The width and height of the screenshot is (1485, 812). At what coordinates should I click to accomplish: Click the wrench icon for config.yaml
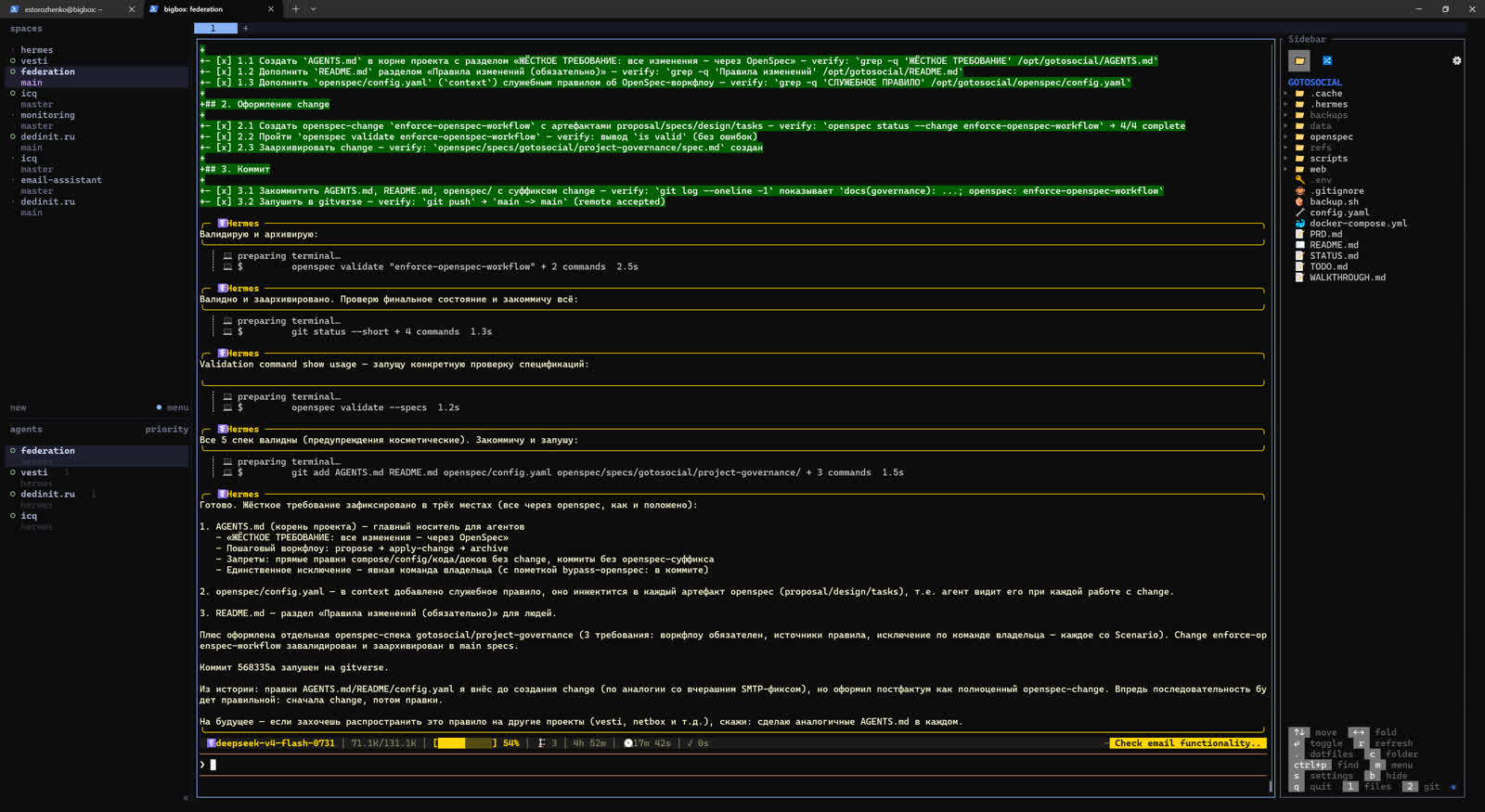1299,213
